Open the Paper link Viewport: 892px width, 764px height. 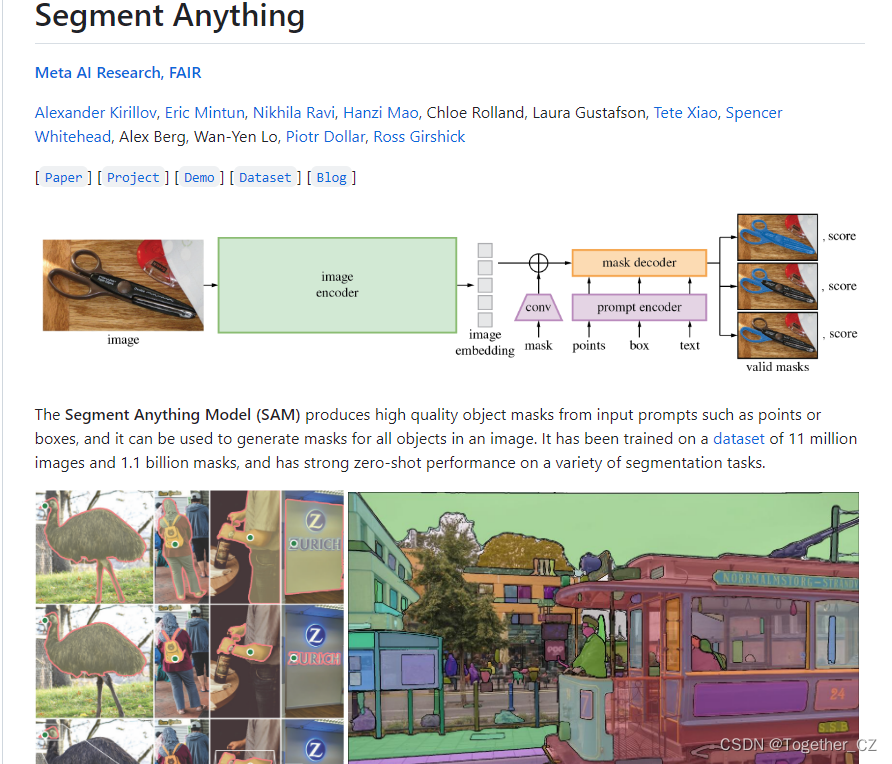(x=64, y=177)
